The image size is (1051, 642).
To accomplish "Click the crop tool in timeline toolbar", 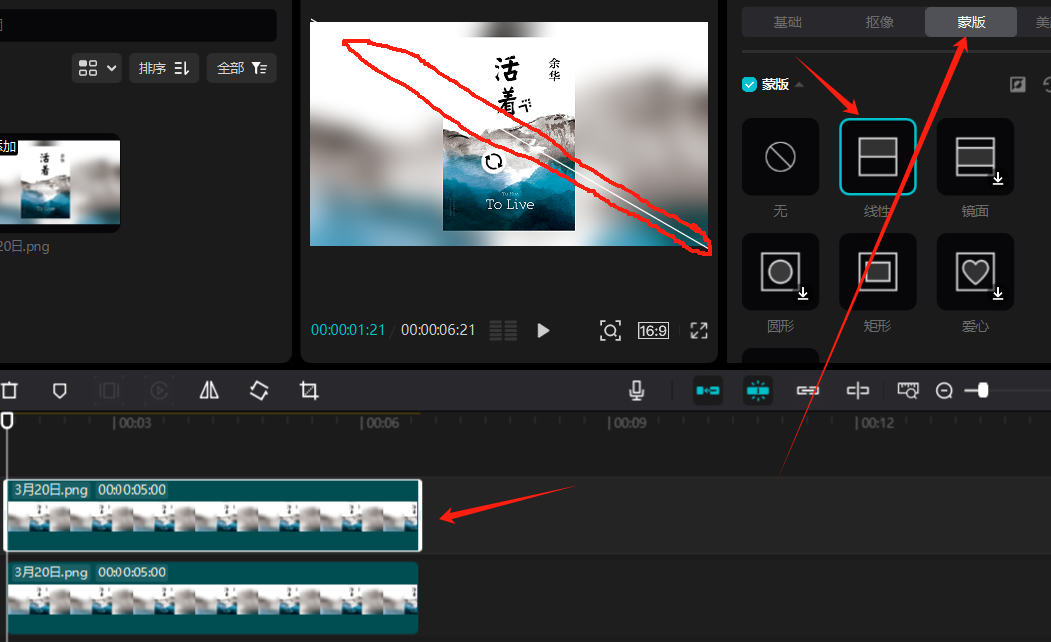I will (x=309, y=391).
